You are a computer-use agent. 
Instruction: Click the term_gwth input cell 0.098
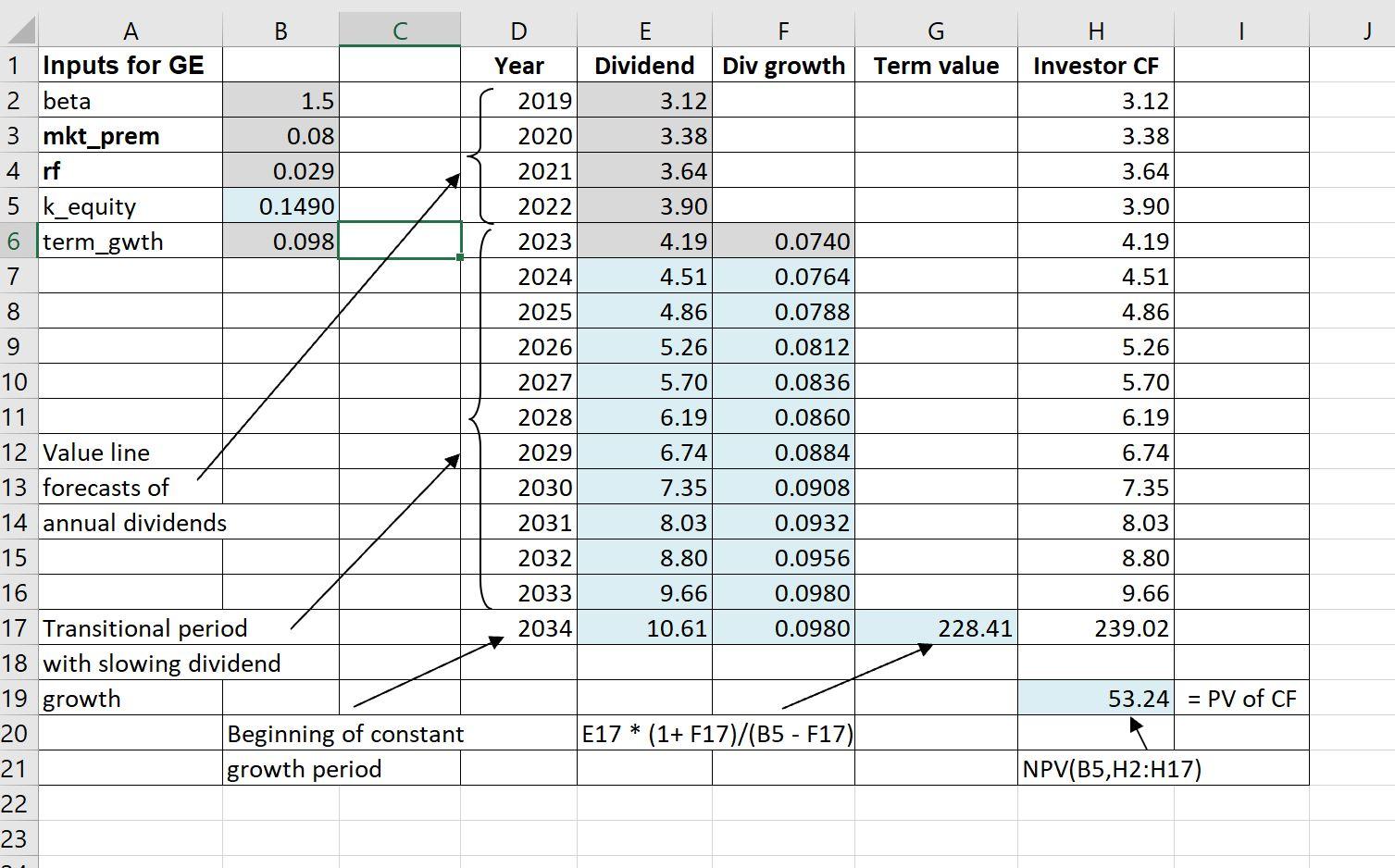[280, 241]
